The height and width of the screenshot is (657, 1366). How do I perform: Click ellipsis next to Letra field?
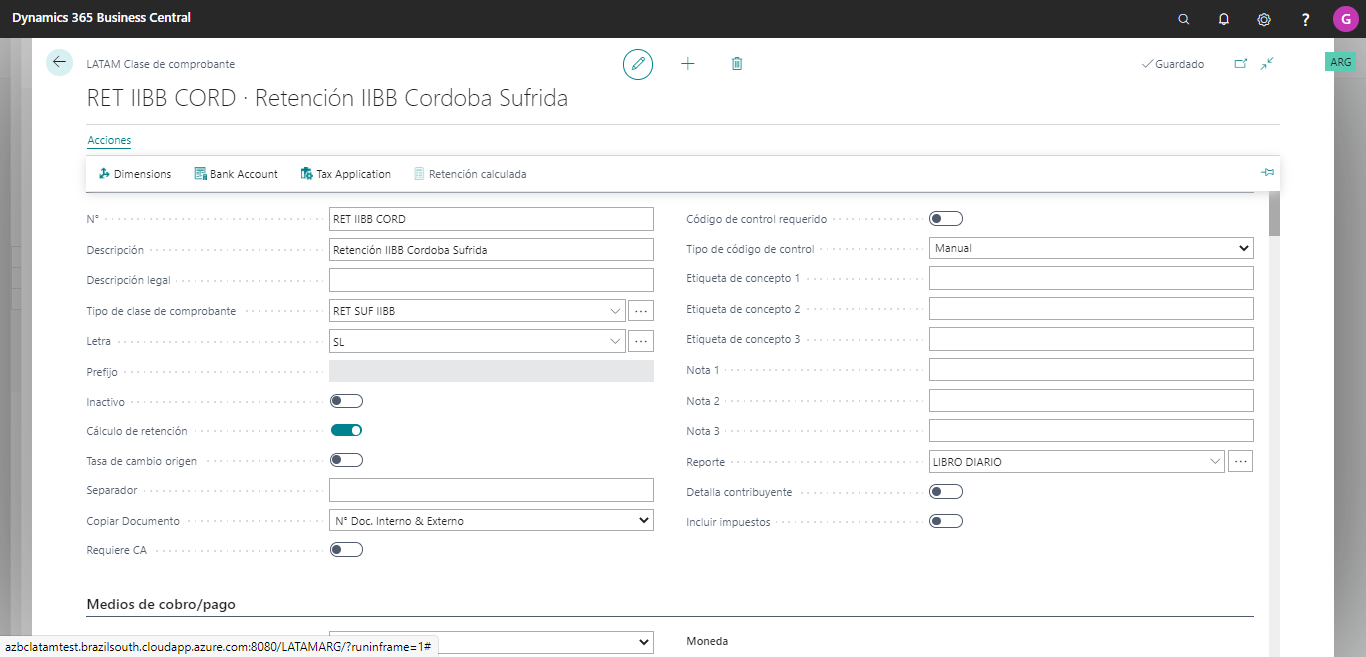pos(641,341)
